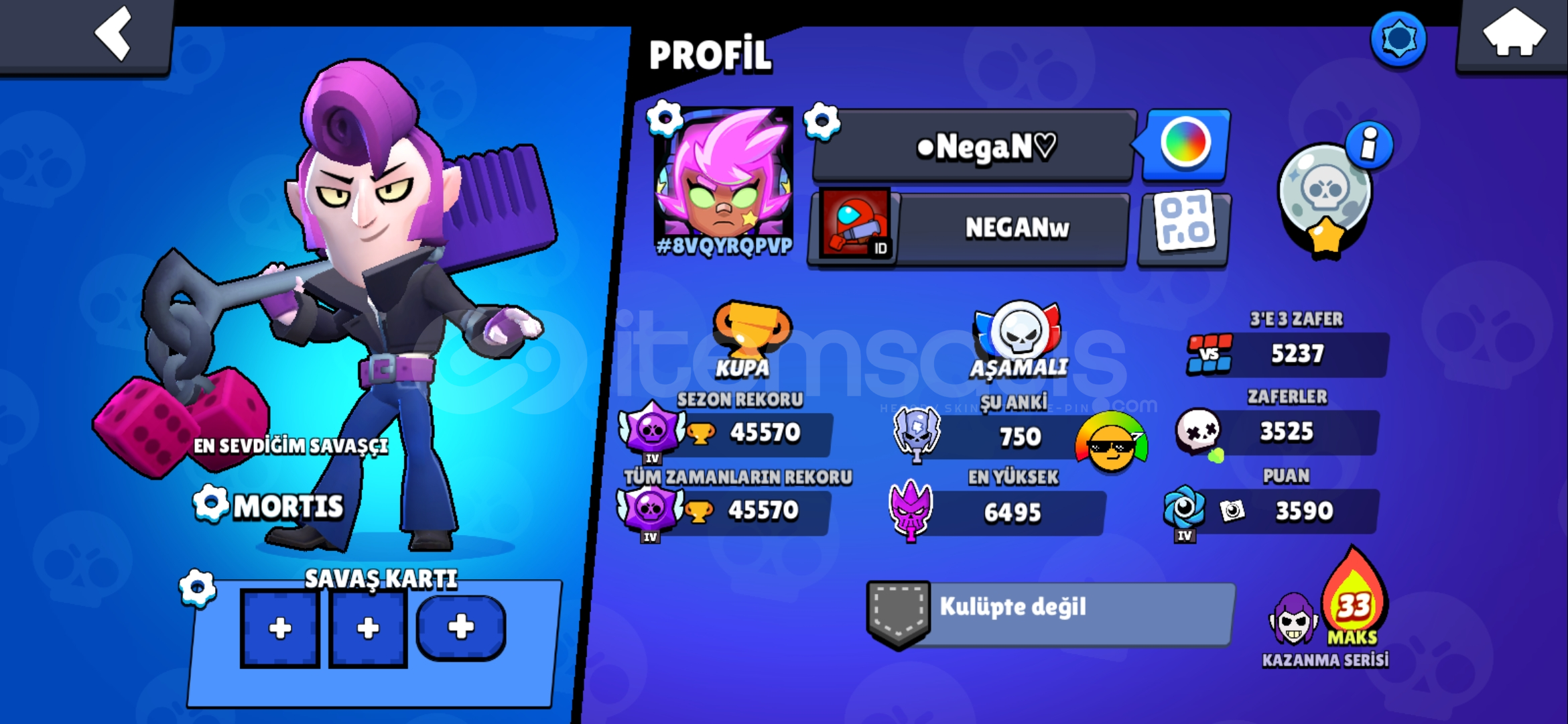Open the pink-haired profile avatar

[724, 173]
